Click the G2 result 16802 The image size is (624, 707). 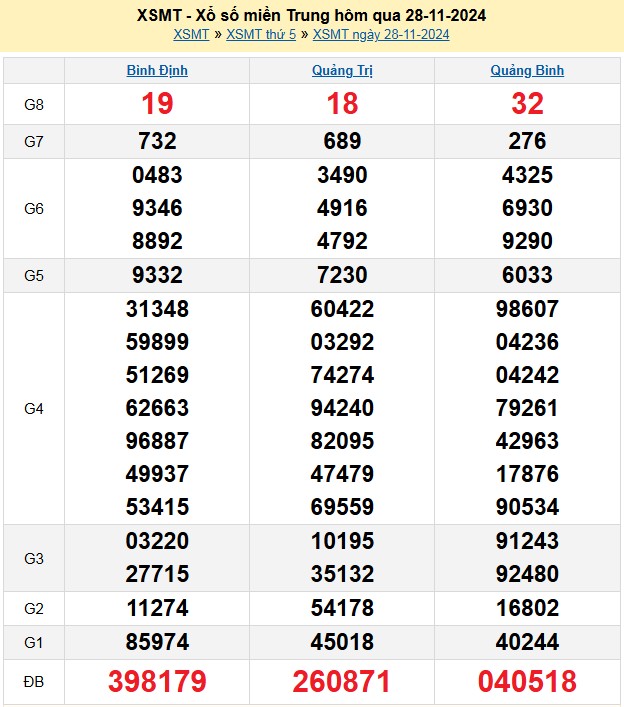tap(527, 608)
